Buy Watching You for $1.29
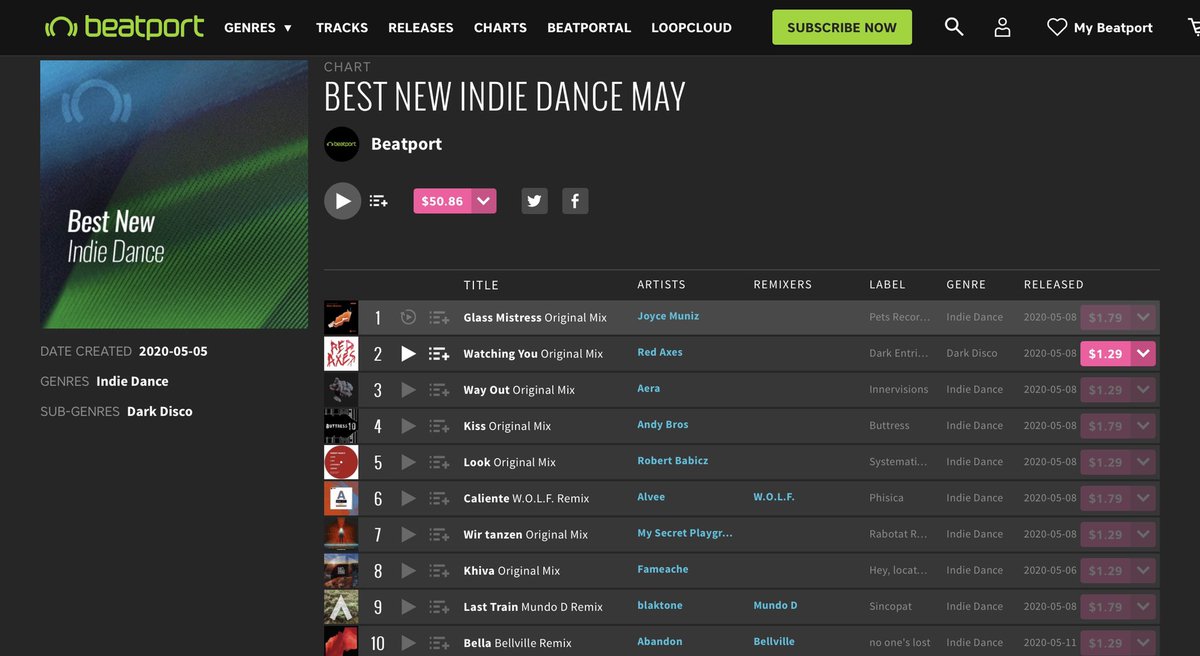The image size is (1200, 656). (x=1105, y=353)
